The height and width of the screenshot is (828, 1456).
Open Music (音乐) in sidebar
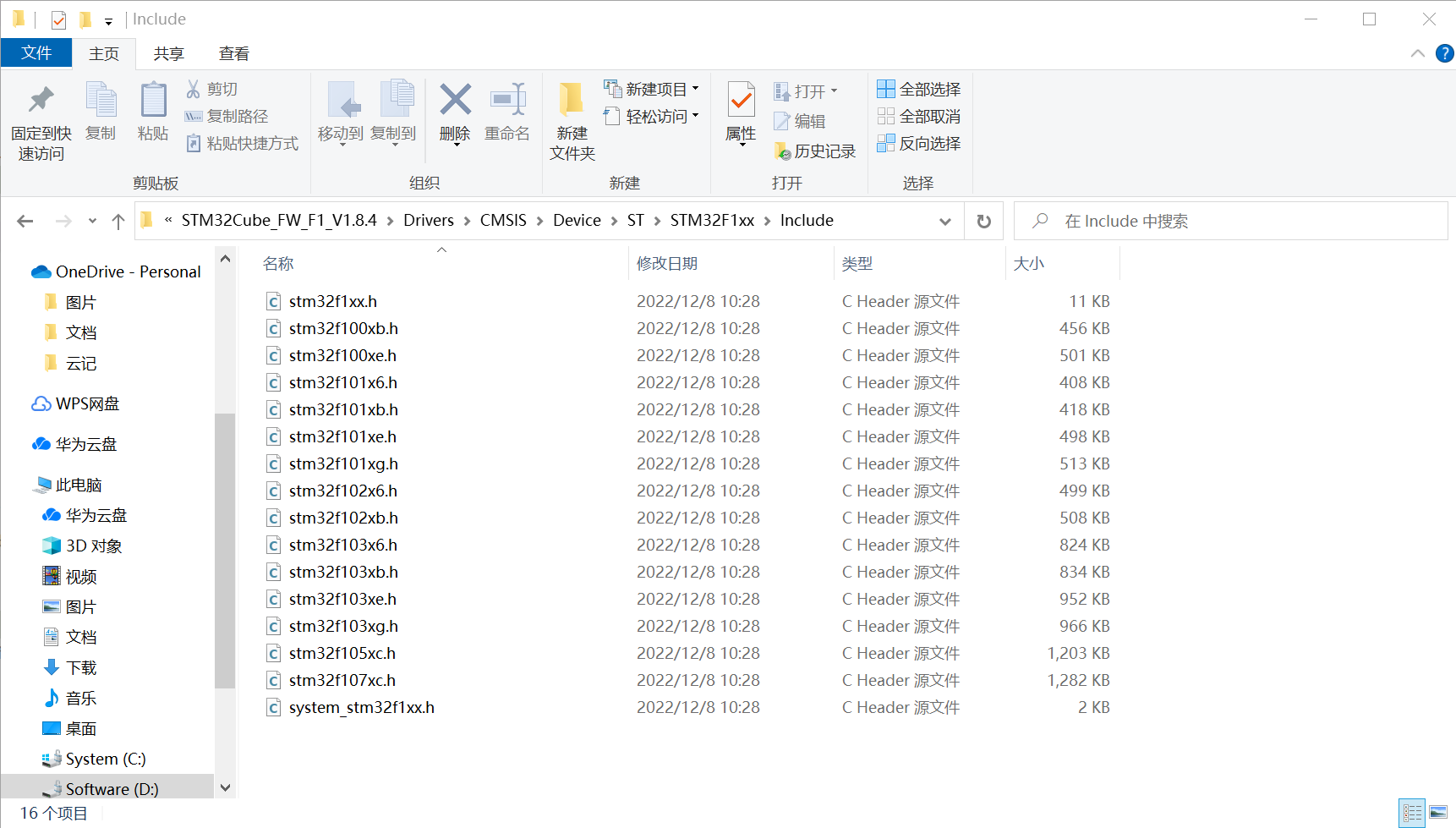point(70,698)
